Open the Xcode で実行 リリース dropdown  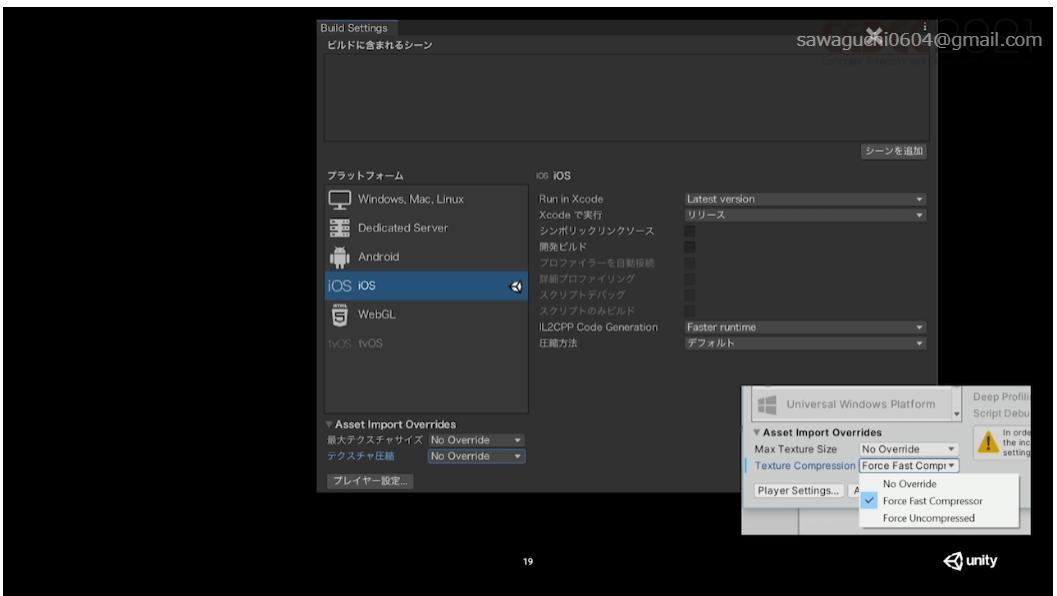coord(805,215)
